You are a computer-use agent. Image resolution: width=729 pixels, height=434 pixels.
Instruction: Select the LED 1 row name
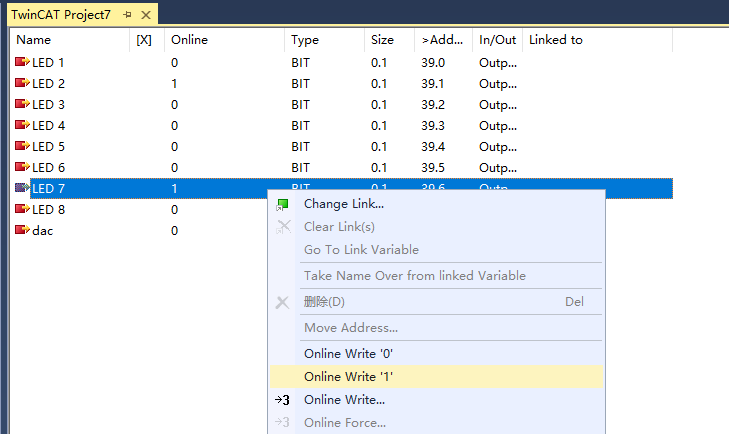point(48,62)
